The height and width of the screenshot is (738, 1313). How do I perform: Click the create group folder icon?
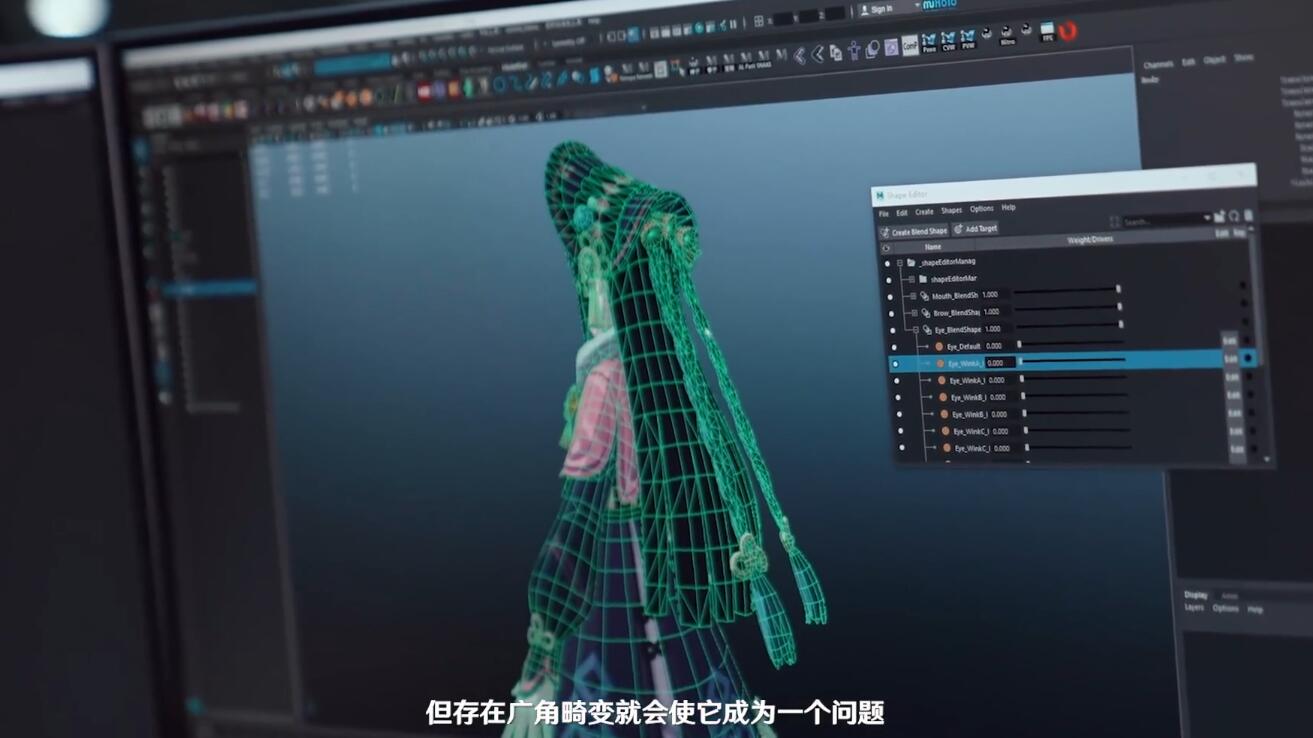[x=1220, y=217]
